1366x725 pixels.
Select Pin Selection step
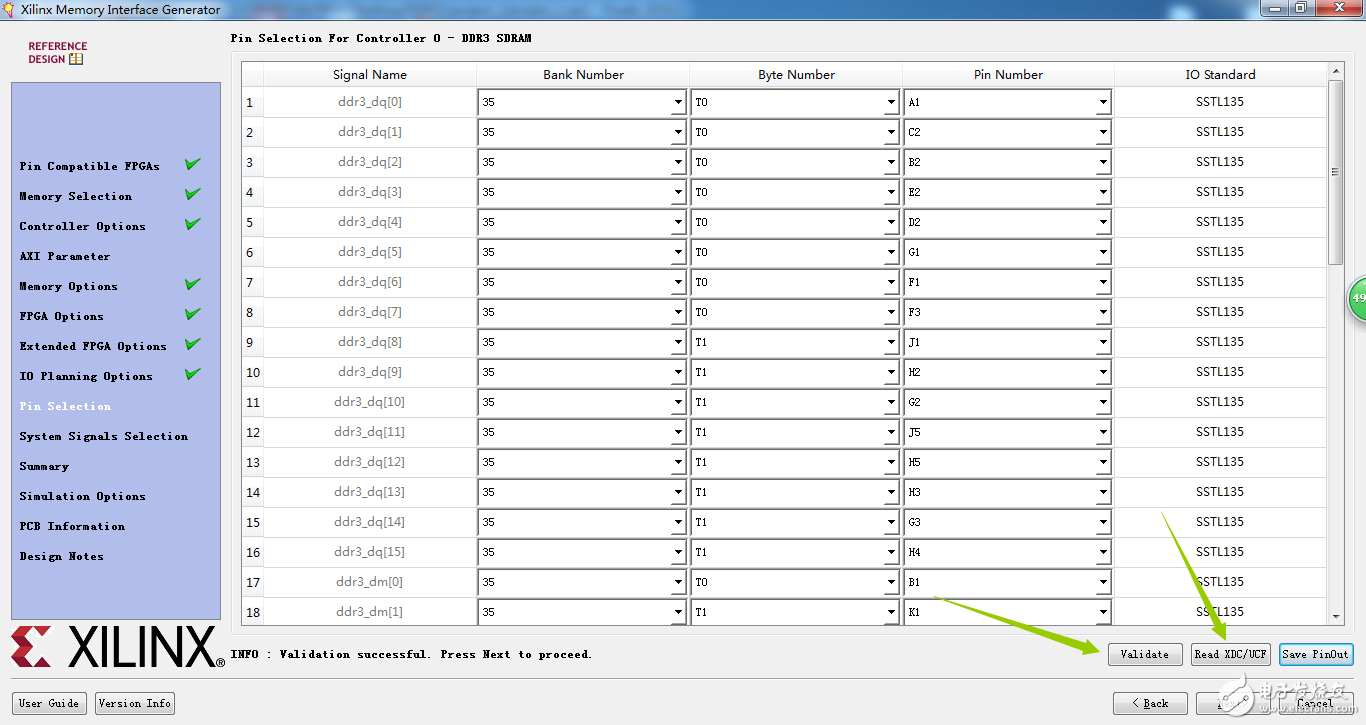coord(65,406)
